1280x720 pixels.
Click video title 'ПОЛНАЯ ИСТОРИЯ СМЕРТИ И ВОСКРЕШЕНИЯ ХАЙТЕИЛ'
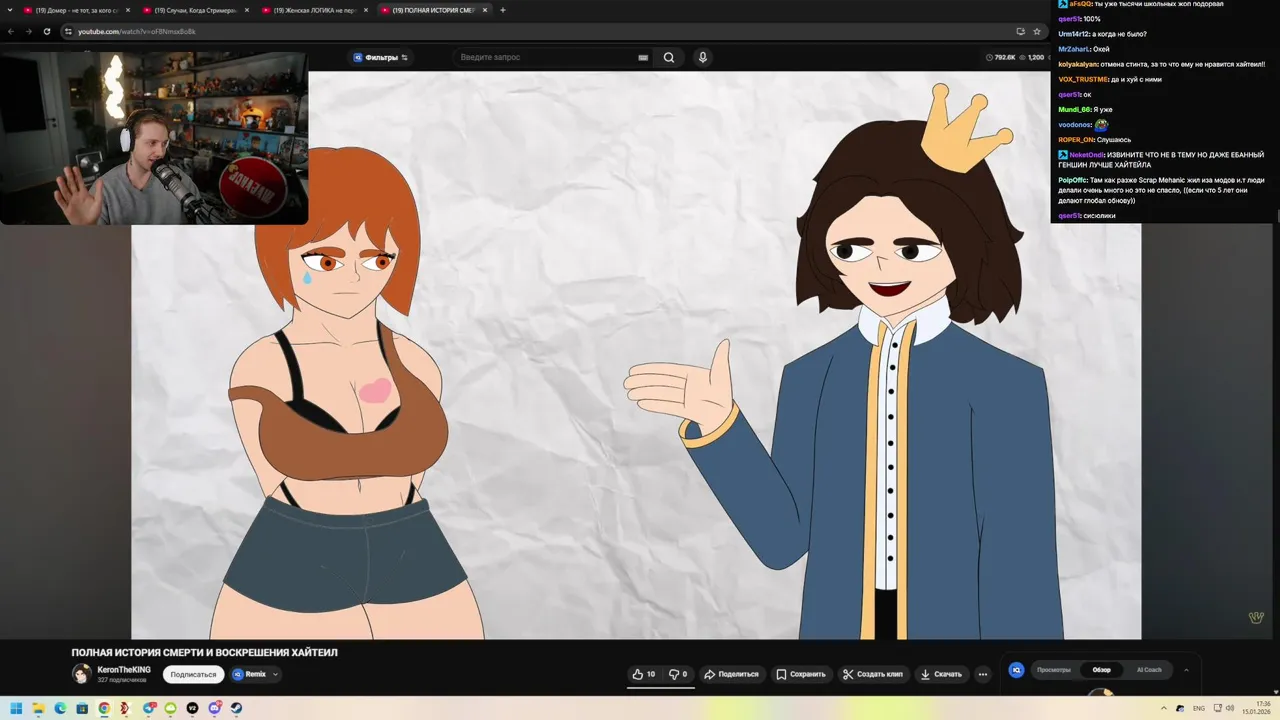tap(204, 652)
